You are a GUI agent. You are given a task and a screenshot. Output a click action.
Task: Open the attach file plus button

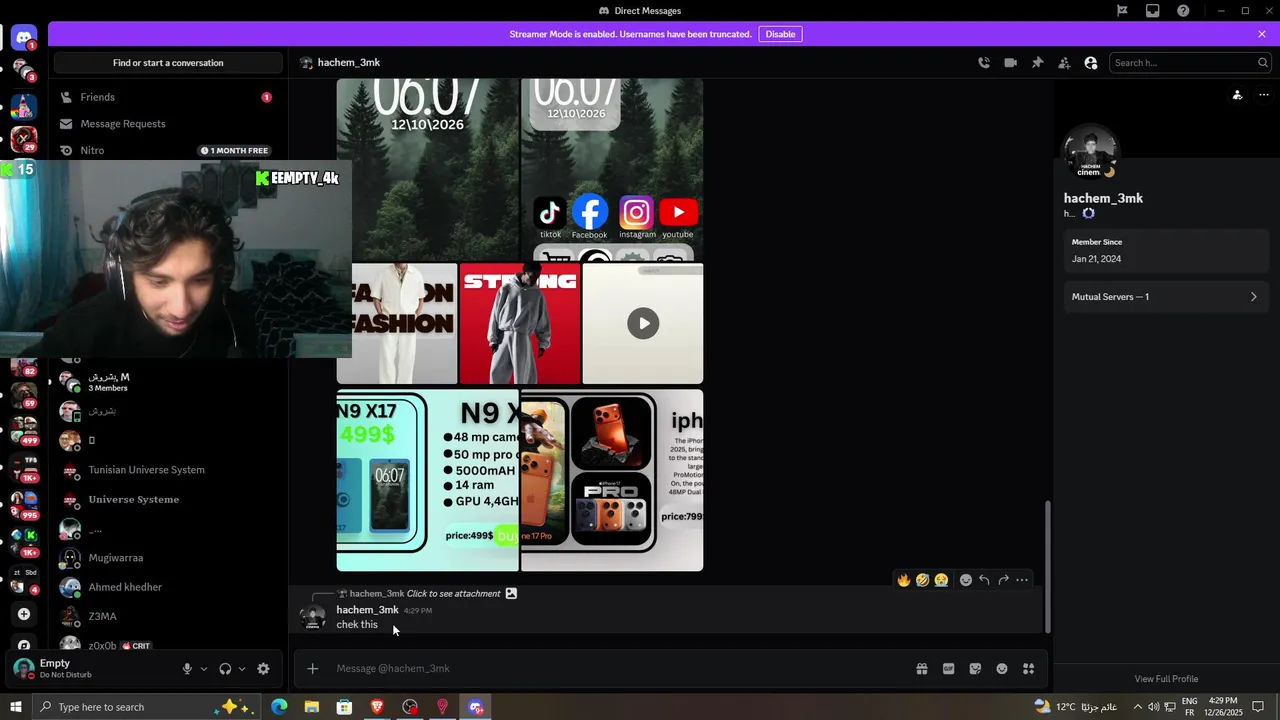[x=313, y=669]
